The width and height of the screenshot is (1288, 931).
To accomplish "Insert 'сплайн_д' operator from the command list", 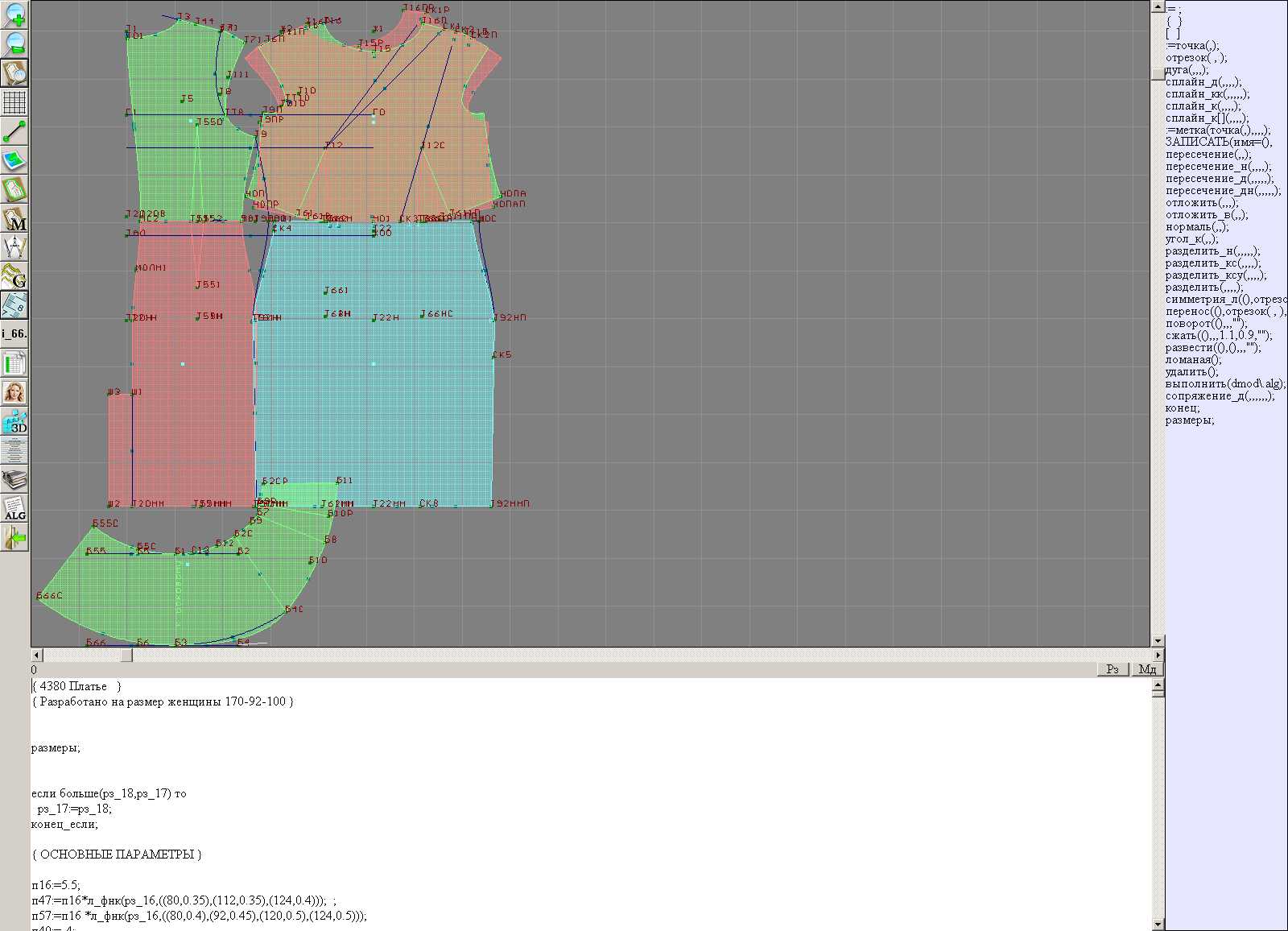I will pyautogui.click(x=1203, y=82).
